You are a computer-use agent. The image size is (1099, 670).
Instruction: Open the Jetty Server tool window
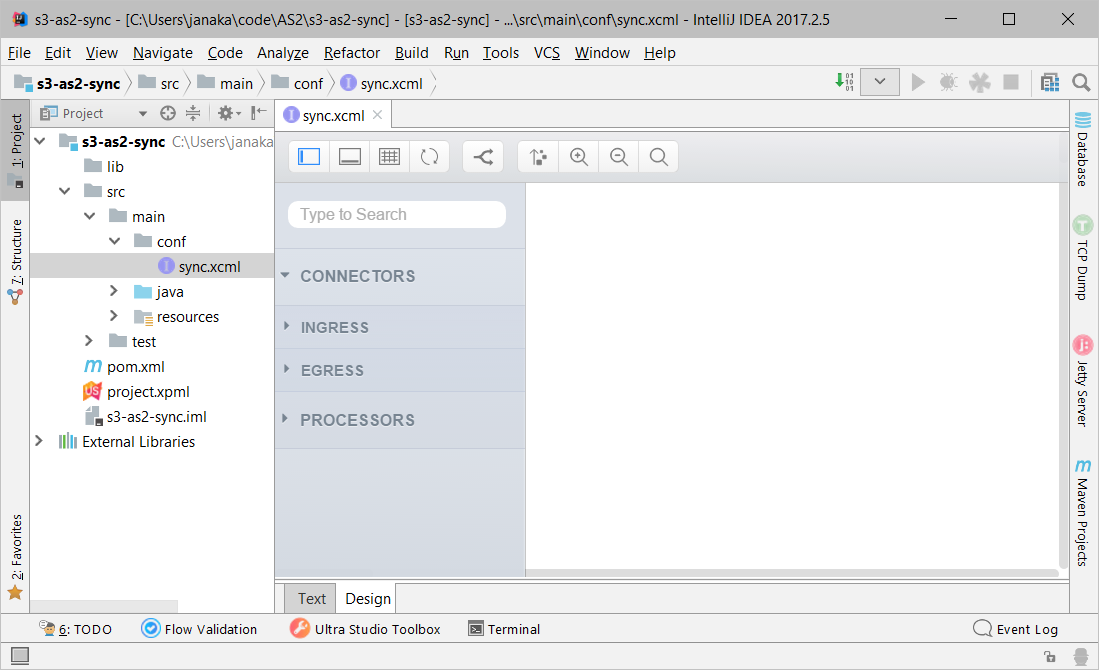(x=1083, y=381)
